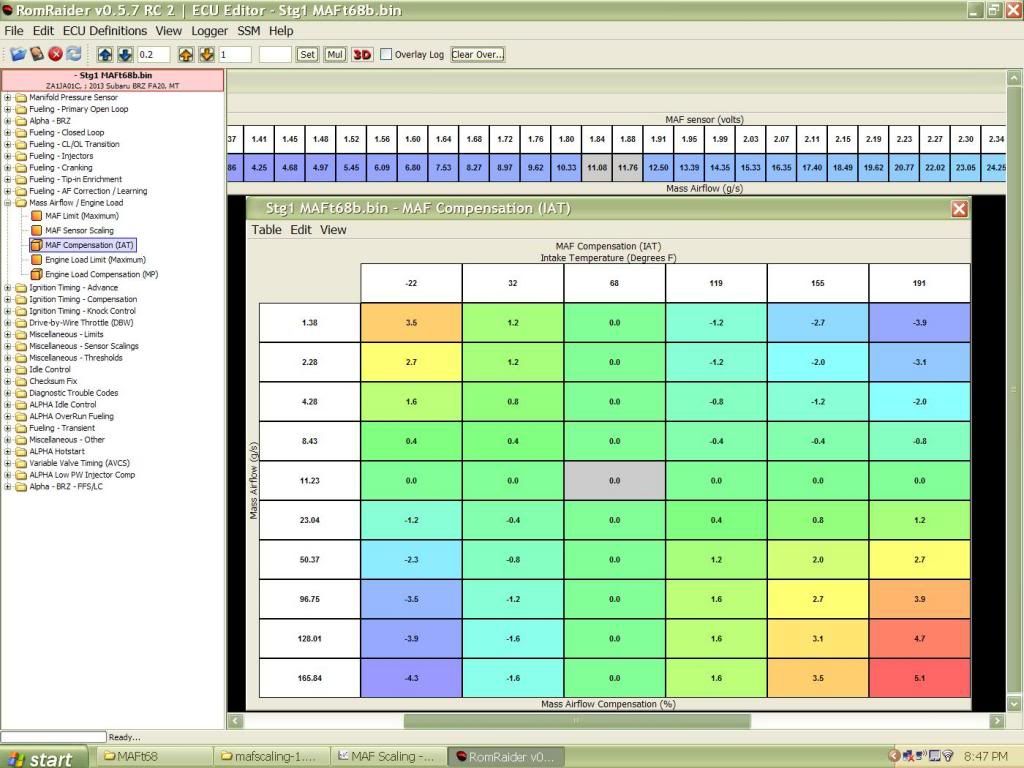
Task: Click the Windows start button
Action: coord(40,758)
